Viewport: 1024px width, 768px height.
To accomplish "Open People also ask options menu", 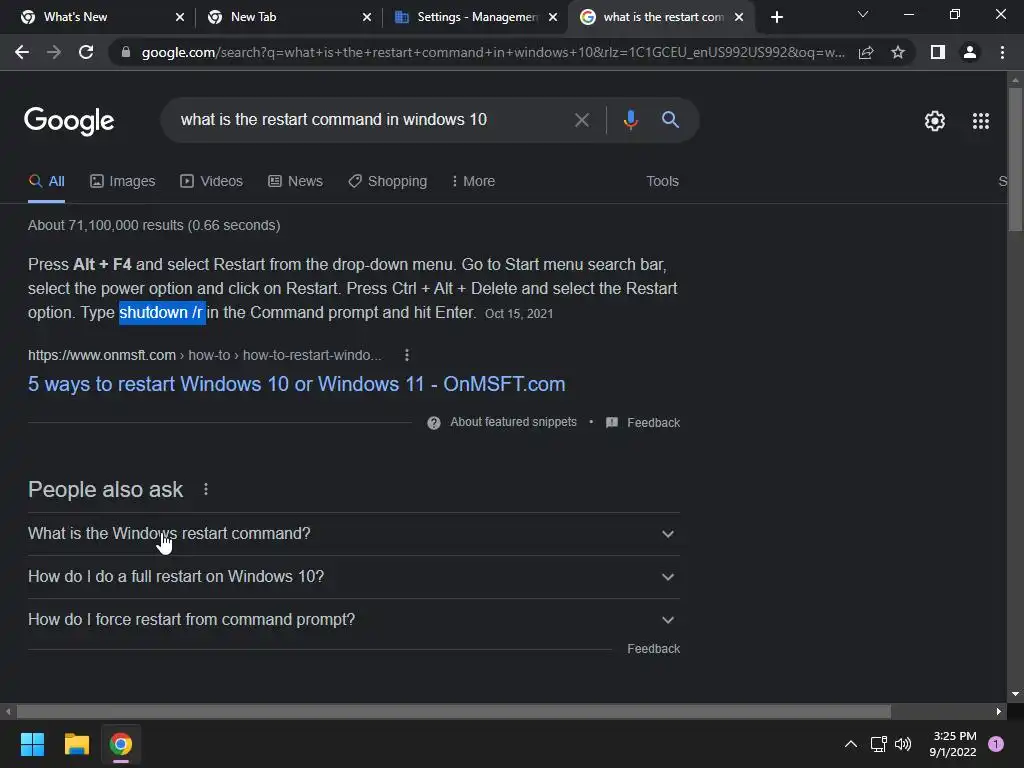I will [206, 489].
